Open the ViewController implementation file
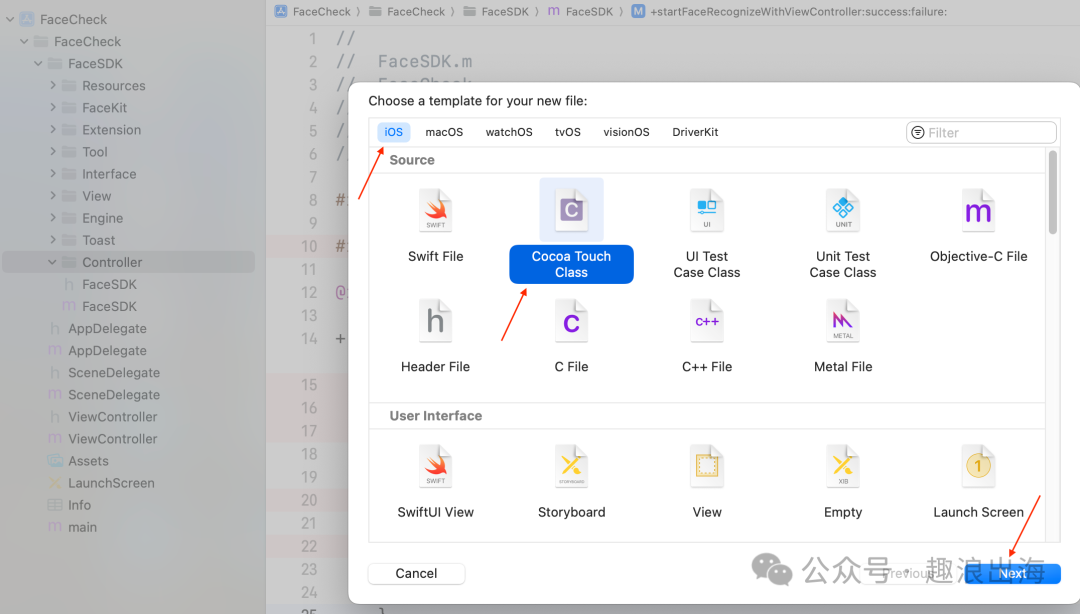The width and height of the screenshot is (1080, 614). [x=103, y=439]
